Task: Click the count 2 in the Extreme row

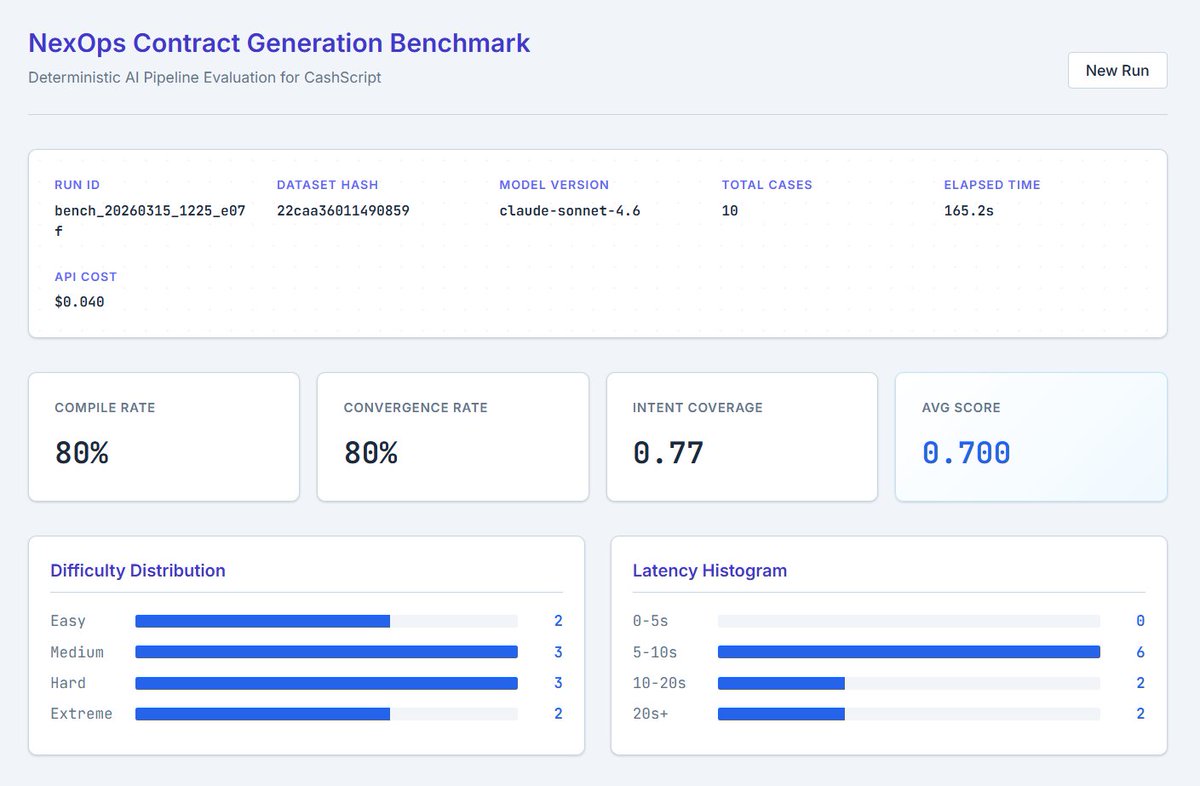Action: click(x=558, y=714)
